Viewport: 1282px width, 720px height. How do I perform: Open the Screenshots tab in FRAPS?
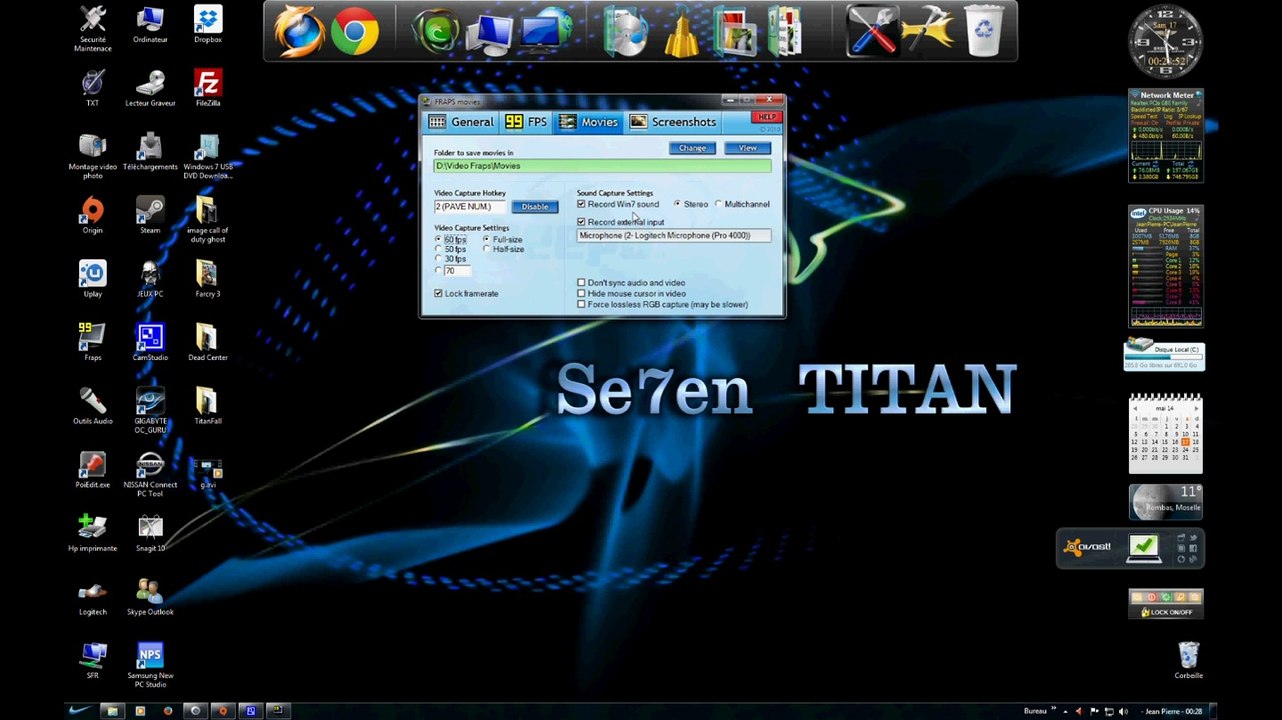[x=673, y=122]
